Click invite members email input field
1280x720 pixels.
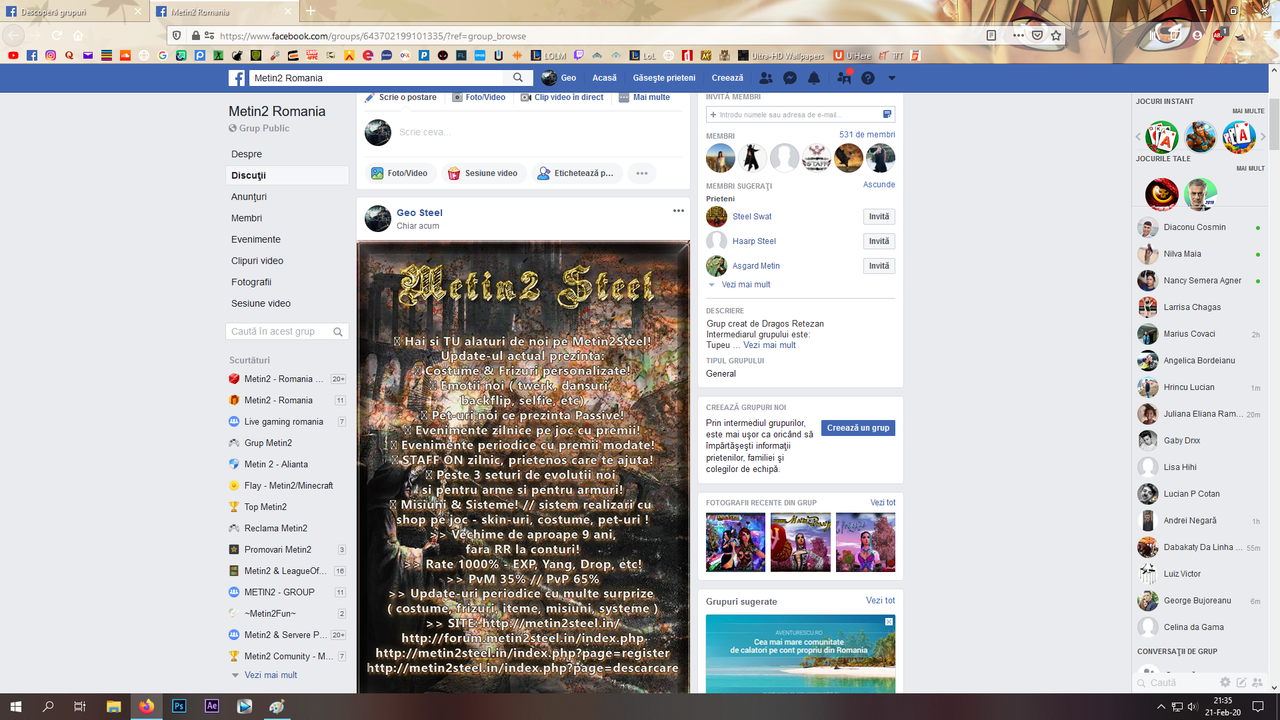point(800,115)
